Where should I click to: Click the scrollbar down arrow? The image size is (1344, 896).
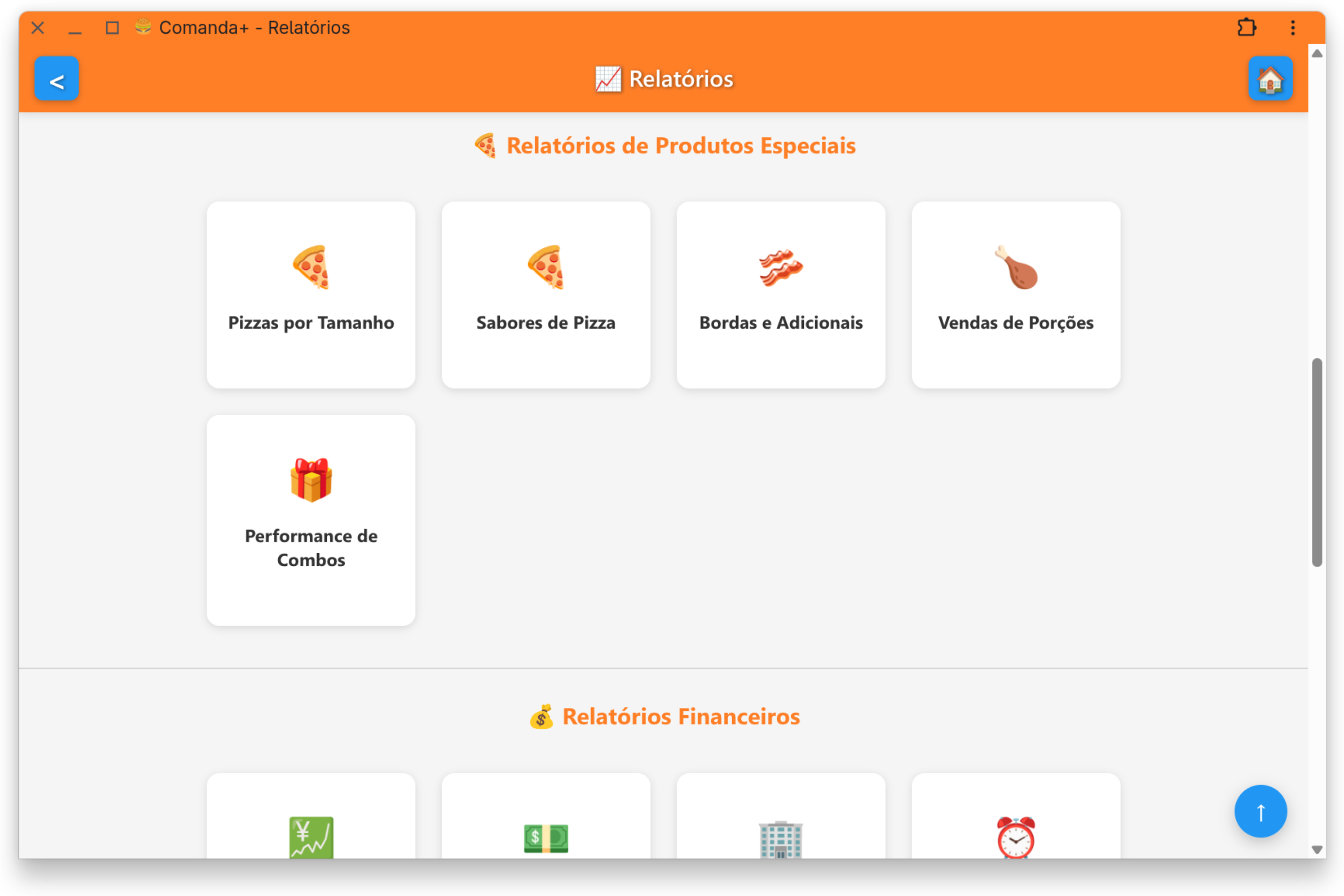pos(1317,850)
